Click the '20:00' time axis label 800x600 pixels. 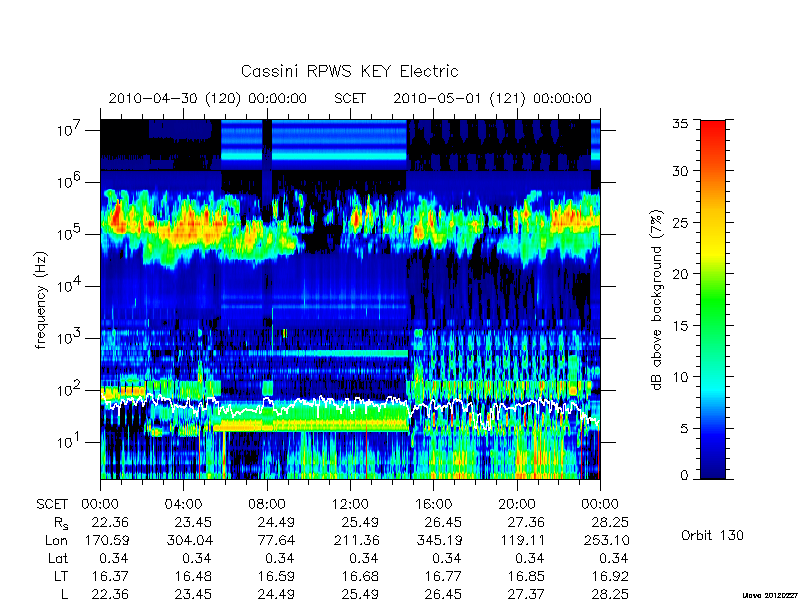[x=516, y=505]
